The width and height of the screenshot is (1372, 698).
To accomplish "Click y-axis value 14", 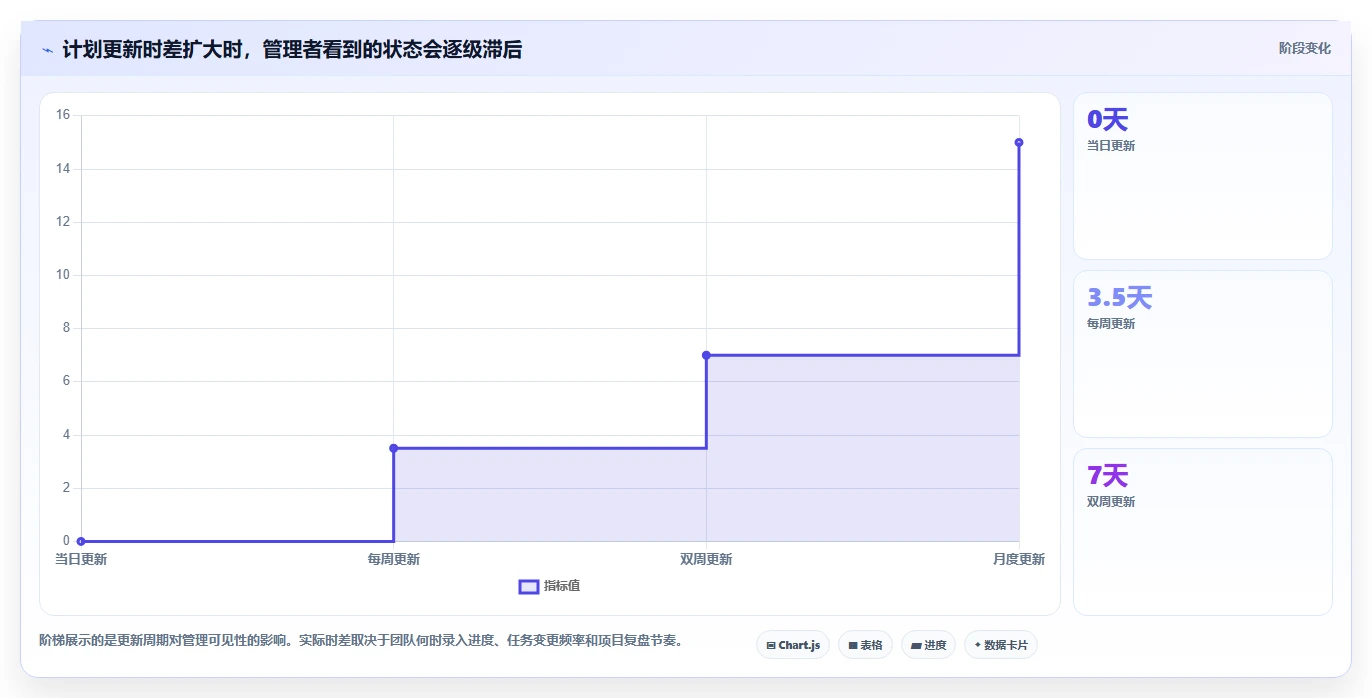I will [x=63, y=168].
